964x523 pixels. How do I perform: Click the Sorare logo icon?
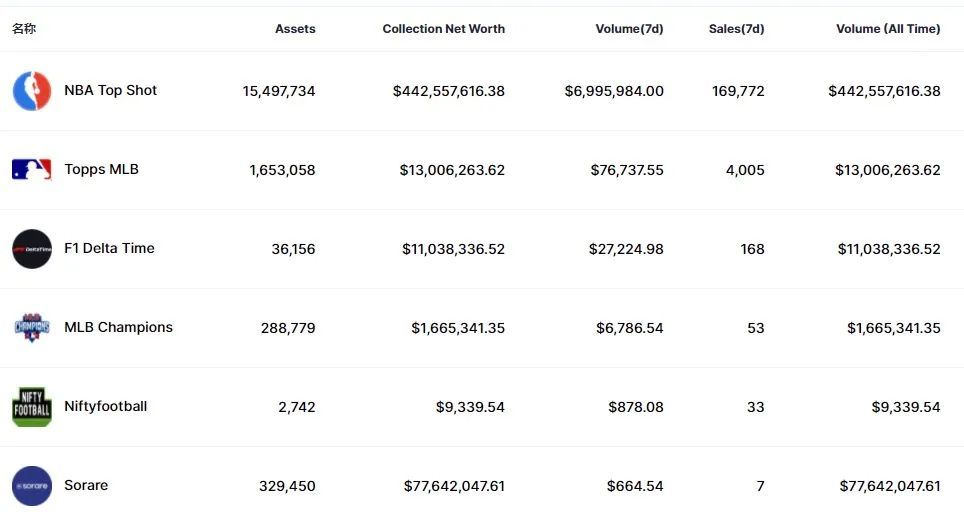32,486
